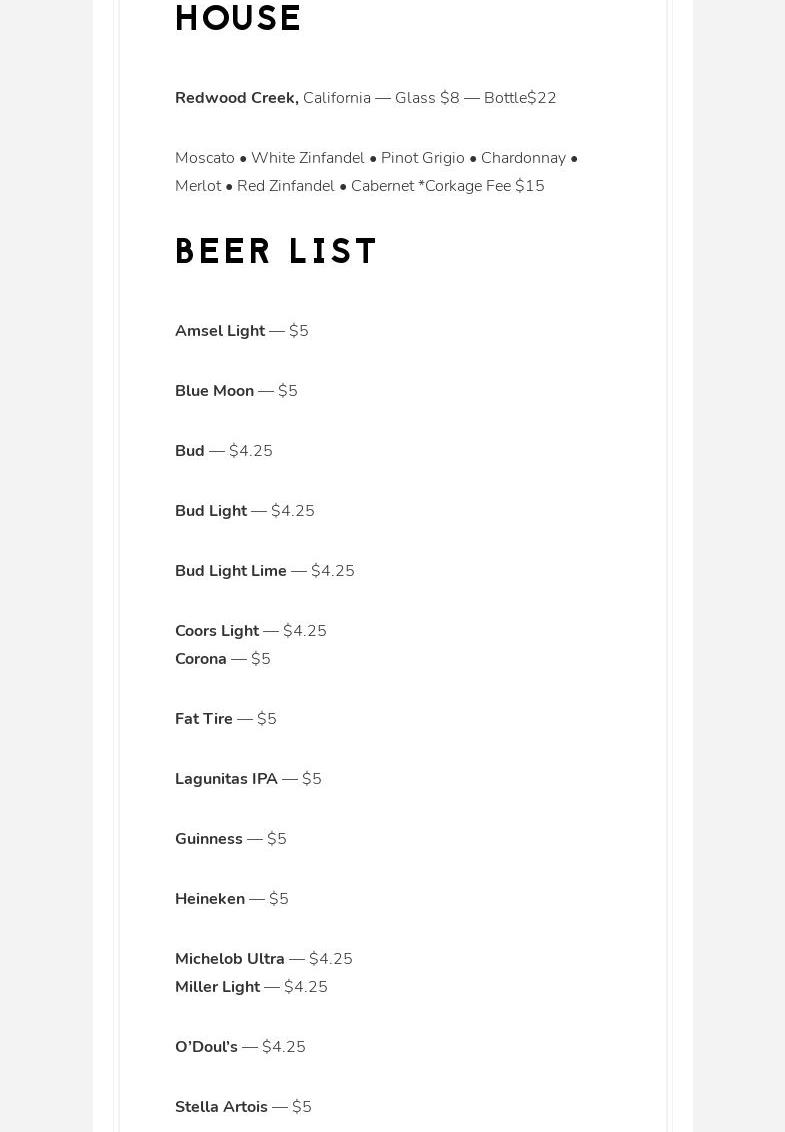The height and width of the screenshot is (1132, 785).
Task: Click the Heineken beer entry
Action: click(x=210, y=899)
